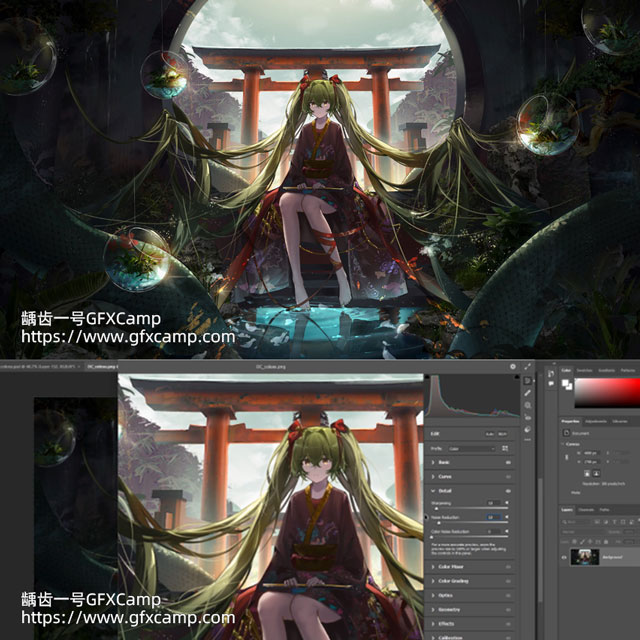The height and width of the screenshot is (640, 640).
Task: Filter layers by pixel layer icon
Action: pyautogui.click(x=597, y=522)
